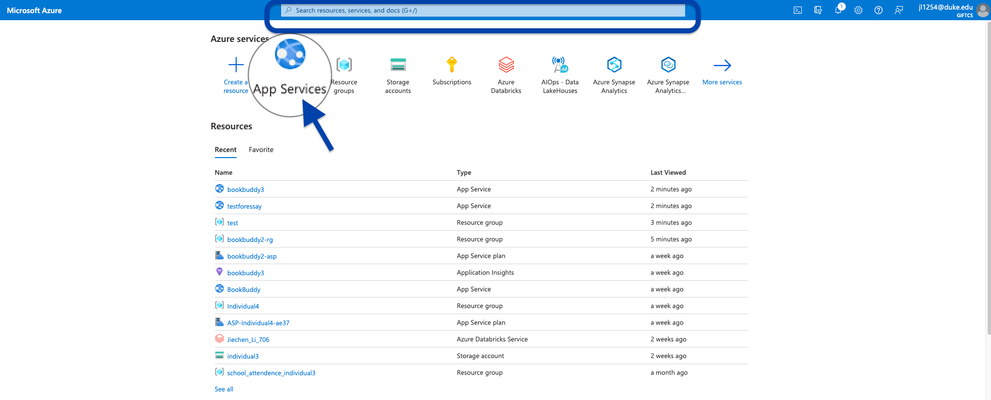Switch to the Recent tab
Screen dimensions: 991x400
[x=225, y=150]
